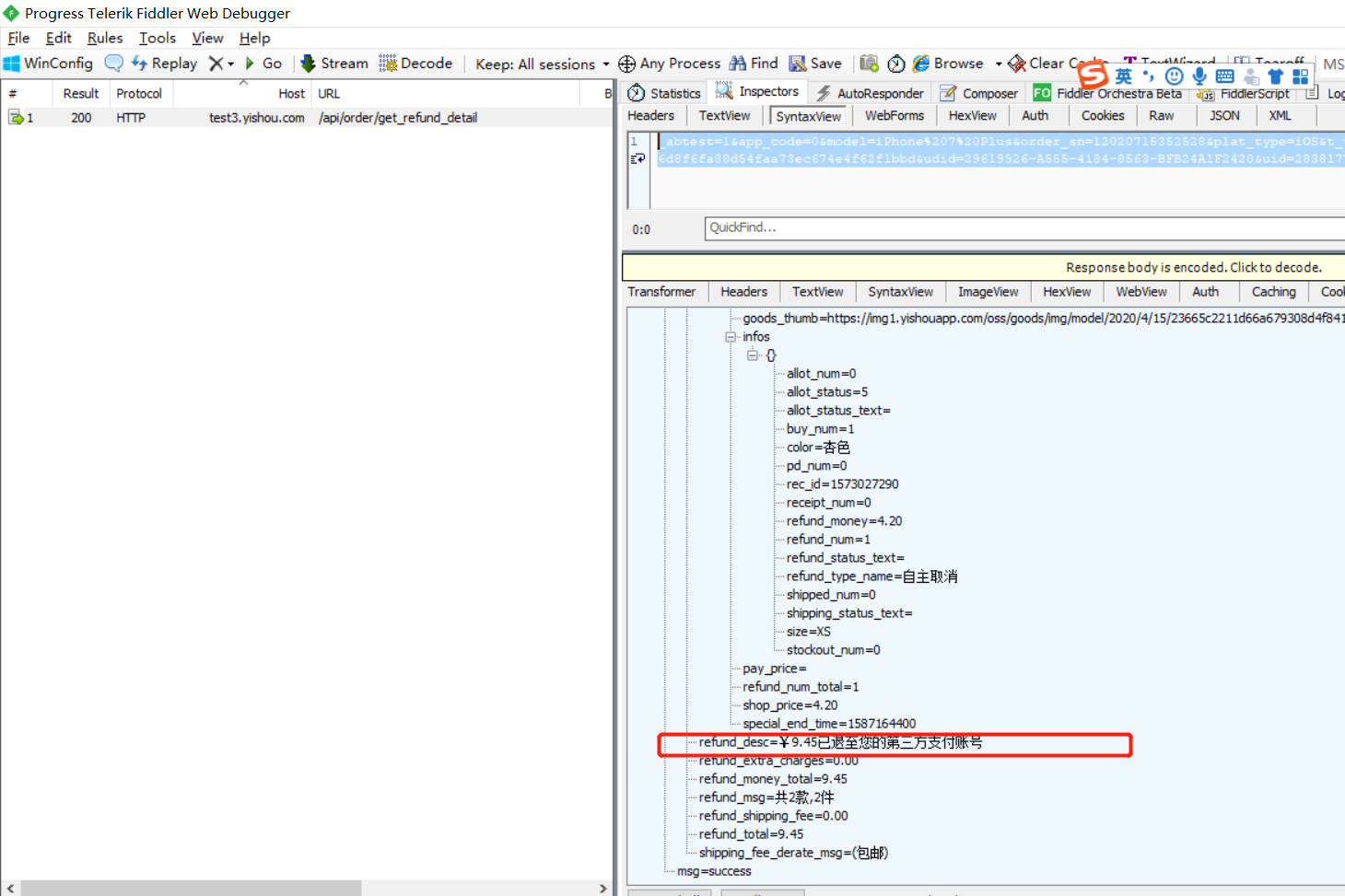Viewport: 1345px width, 896px height.
Task: Open the Rules menu
Action: click(x=105, y=38)
